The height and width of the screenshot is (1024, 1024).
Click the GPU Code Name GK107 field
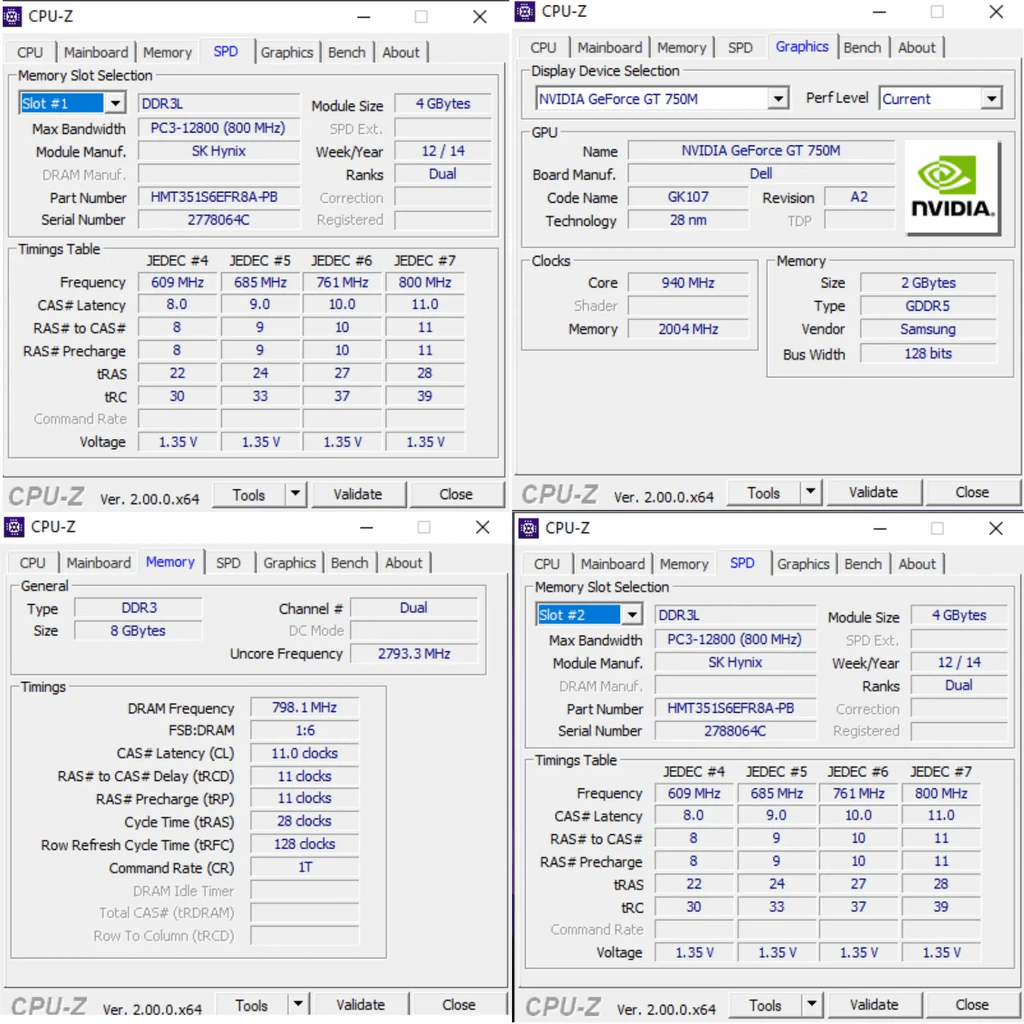click(x=688, y=197)
